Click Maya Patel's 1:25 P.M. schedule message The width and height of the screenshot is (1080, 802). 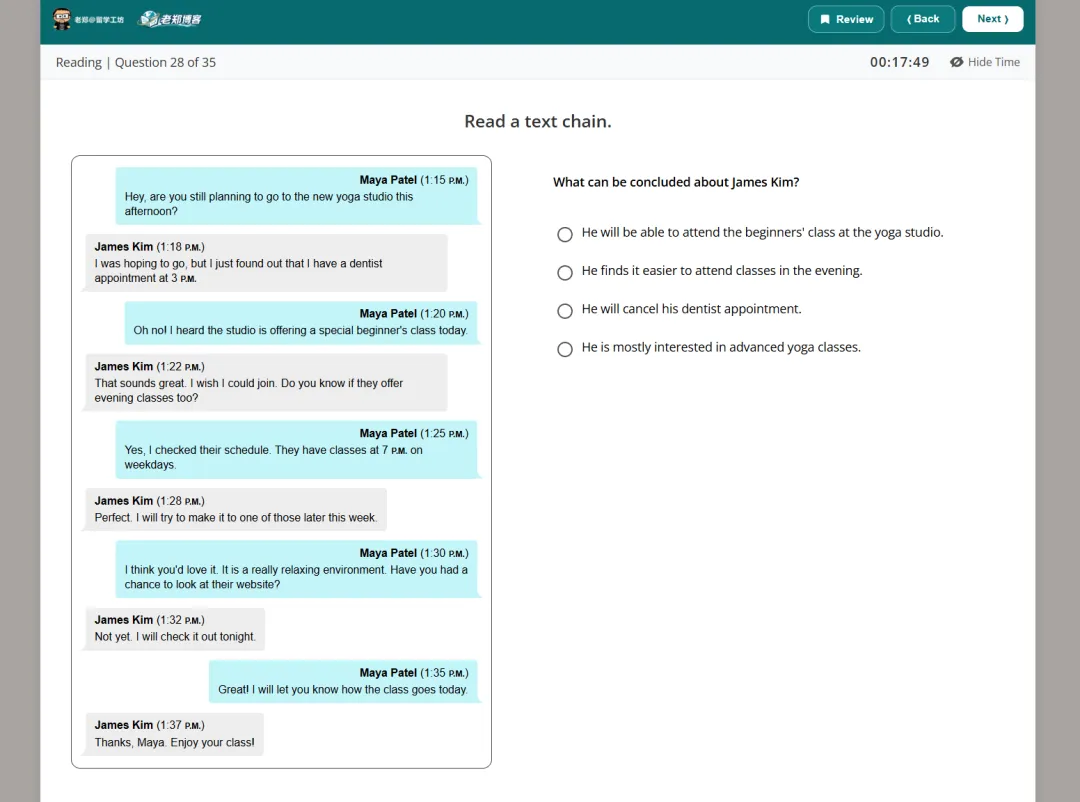(297, 449)
